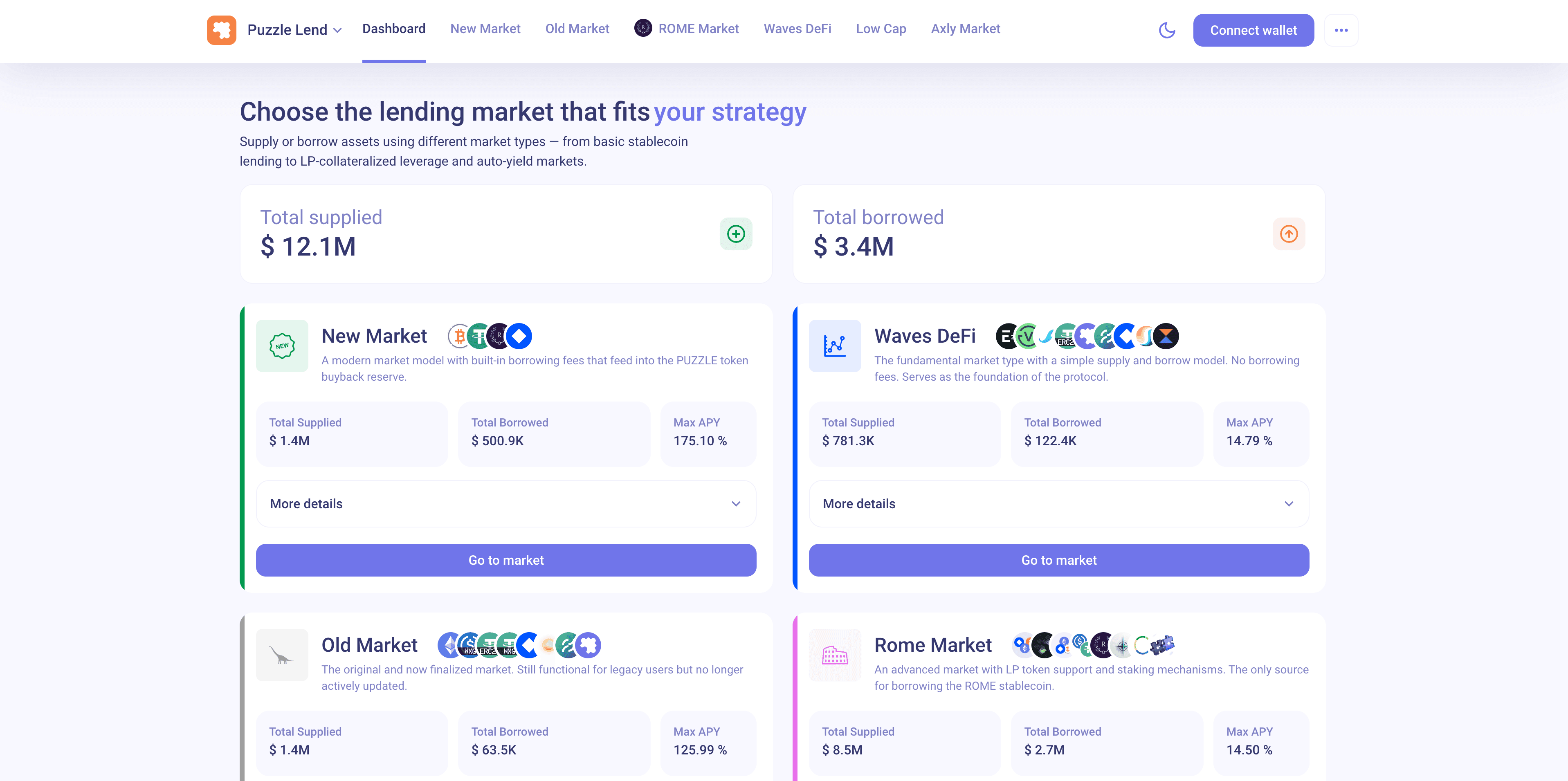1568x781 pixels.
Task: Click the Rome Market card title
Action: click(932, 645)
